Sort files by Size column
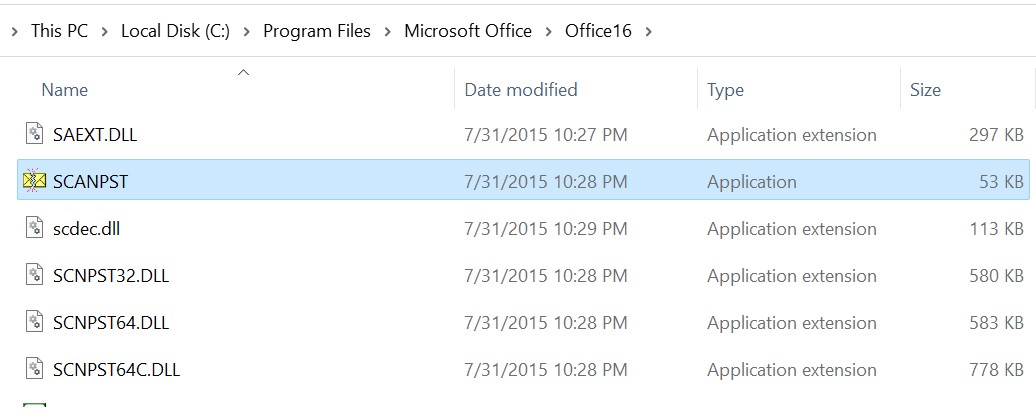 (x=925, y=90)
